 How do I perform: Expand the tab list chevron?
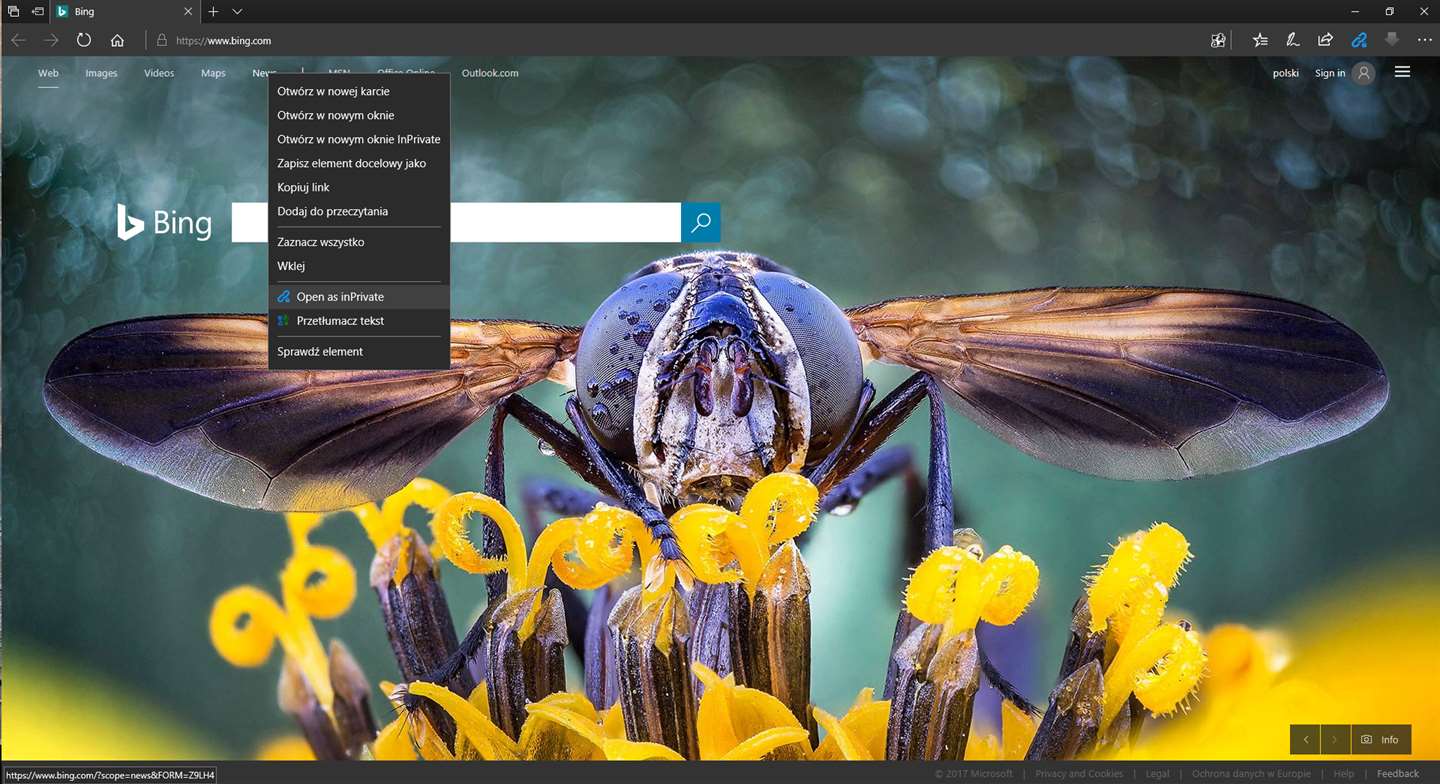click(x=237, y=12)
